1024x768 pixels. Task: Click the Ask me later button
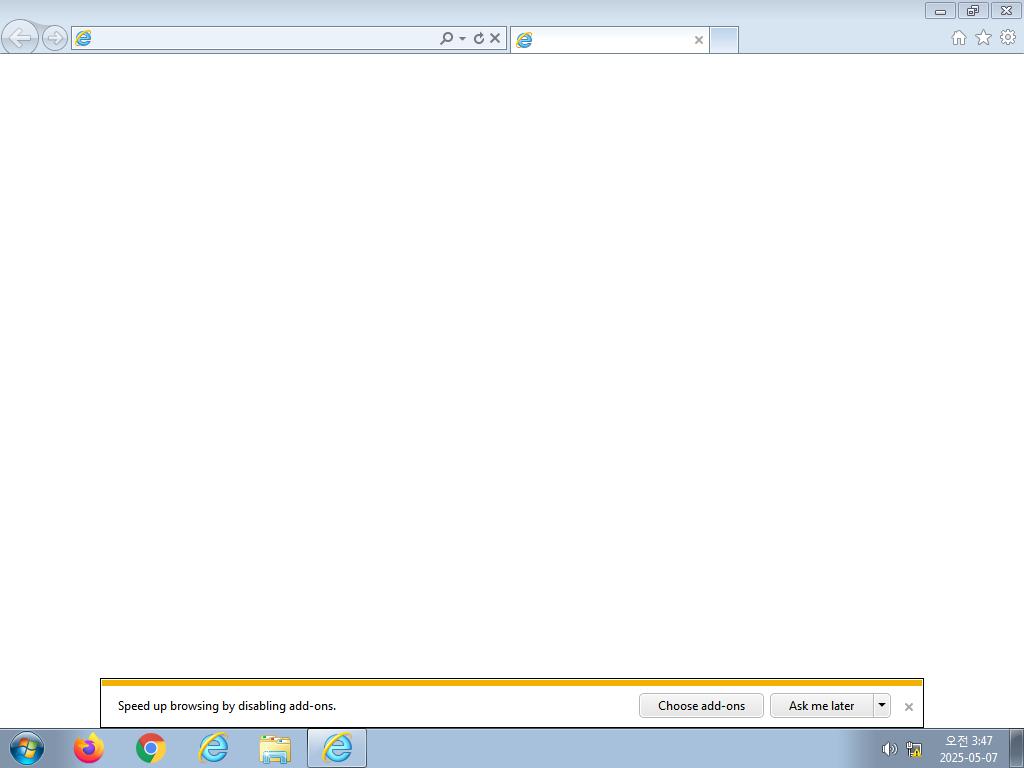822,705
